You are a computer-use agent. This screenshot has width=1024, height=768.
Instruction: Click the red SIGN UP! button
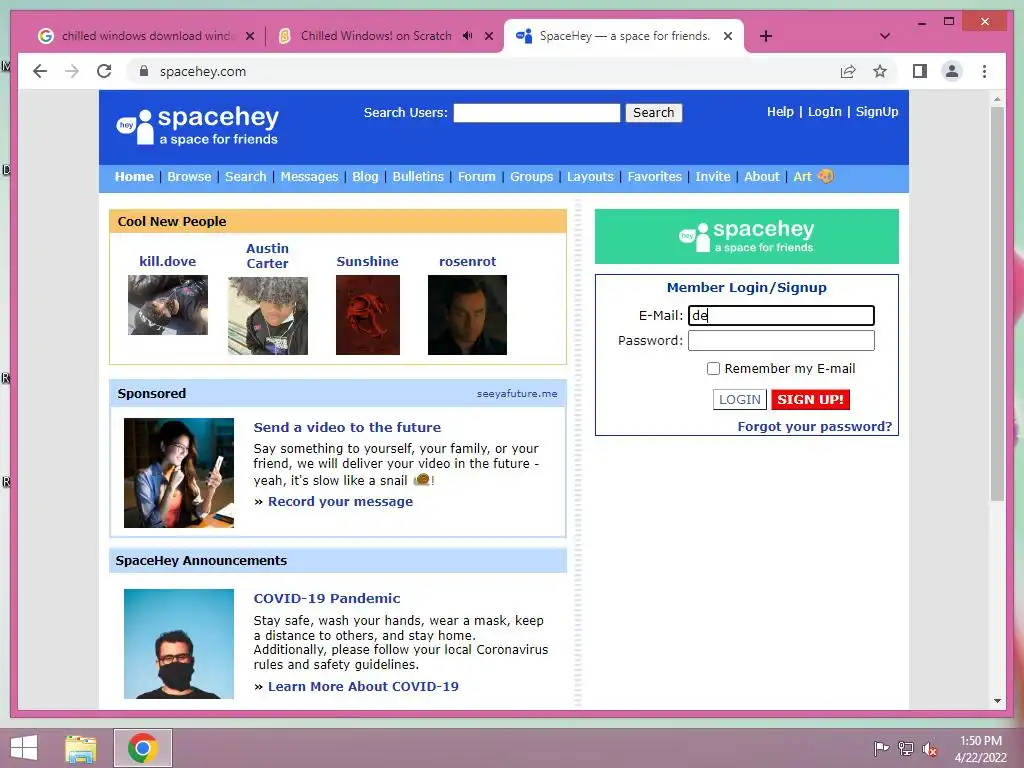(810, 399)
